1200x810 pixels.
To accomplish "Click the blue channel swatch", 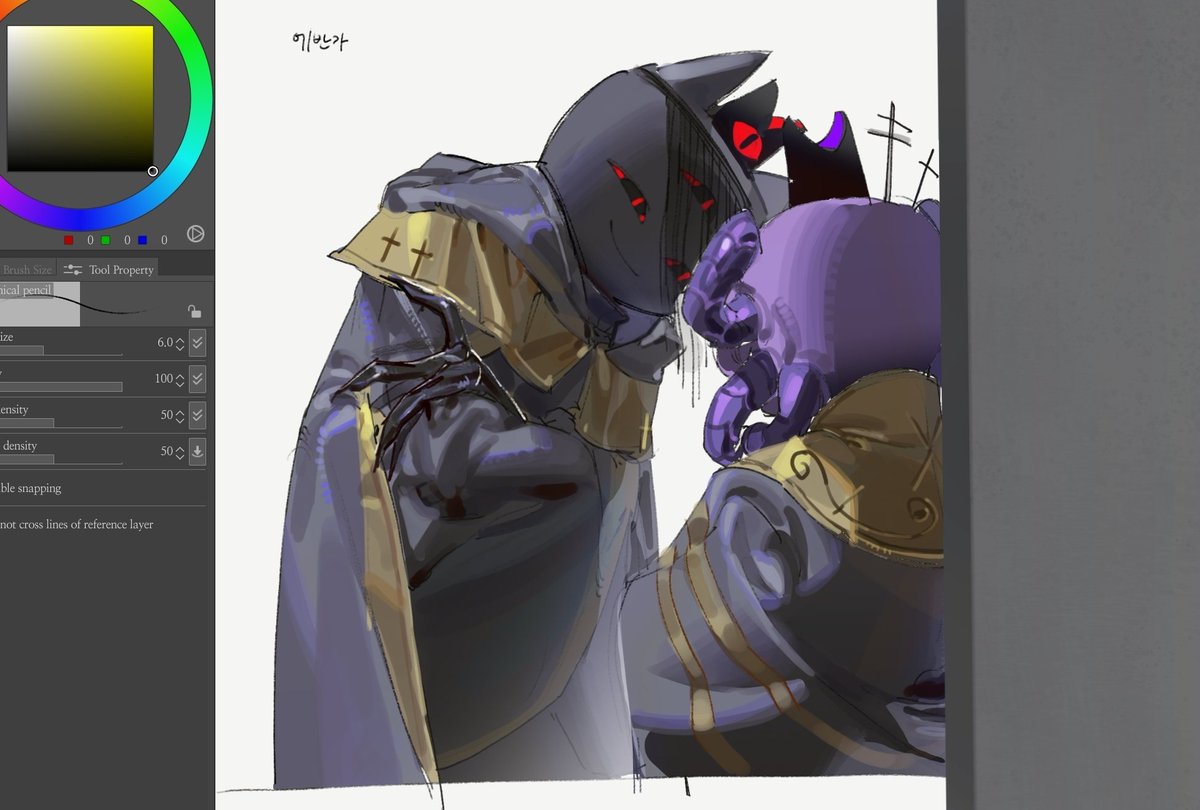I will pyautogui.click(x=142, y=240).
